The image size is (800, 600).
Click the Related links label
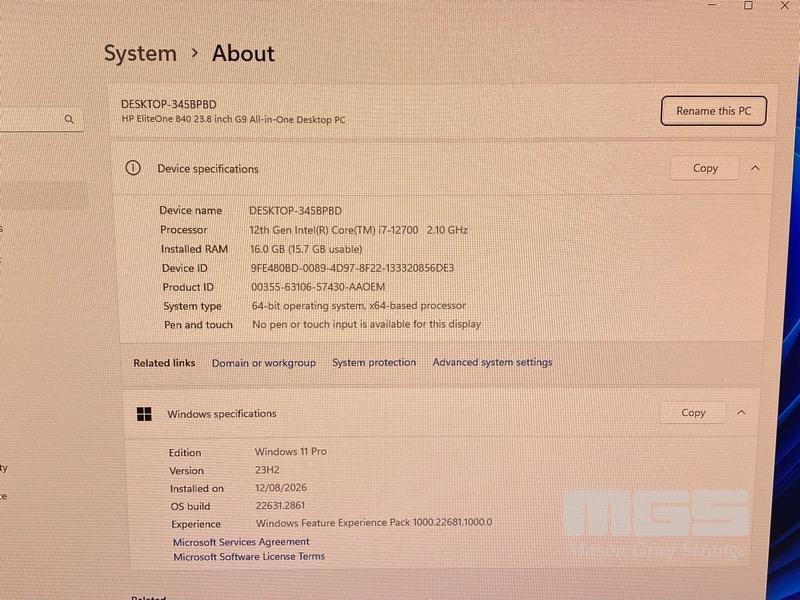click(164, 363)
